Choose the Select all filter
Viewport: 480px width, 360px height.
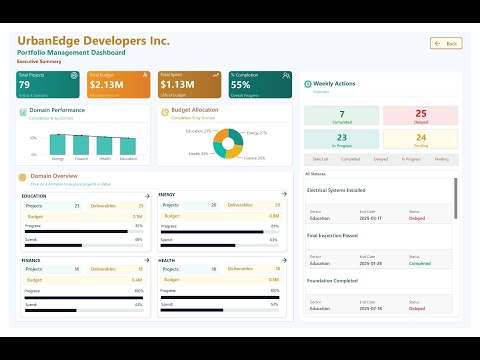tap(320, 159)
